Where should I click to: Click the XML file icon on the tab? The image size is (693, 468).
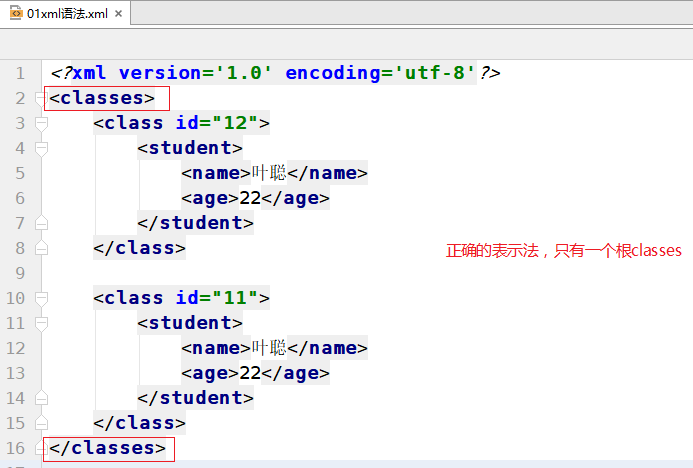pyautogui.click(x=14, y=12)
